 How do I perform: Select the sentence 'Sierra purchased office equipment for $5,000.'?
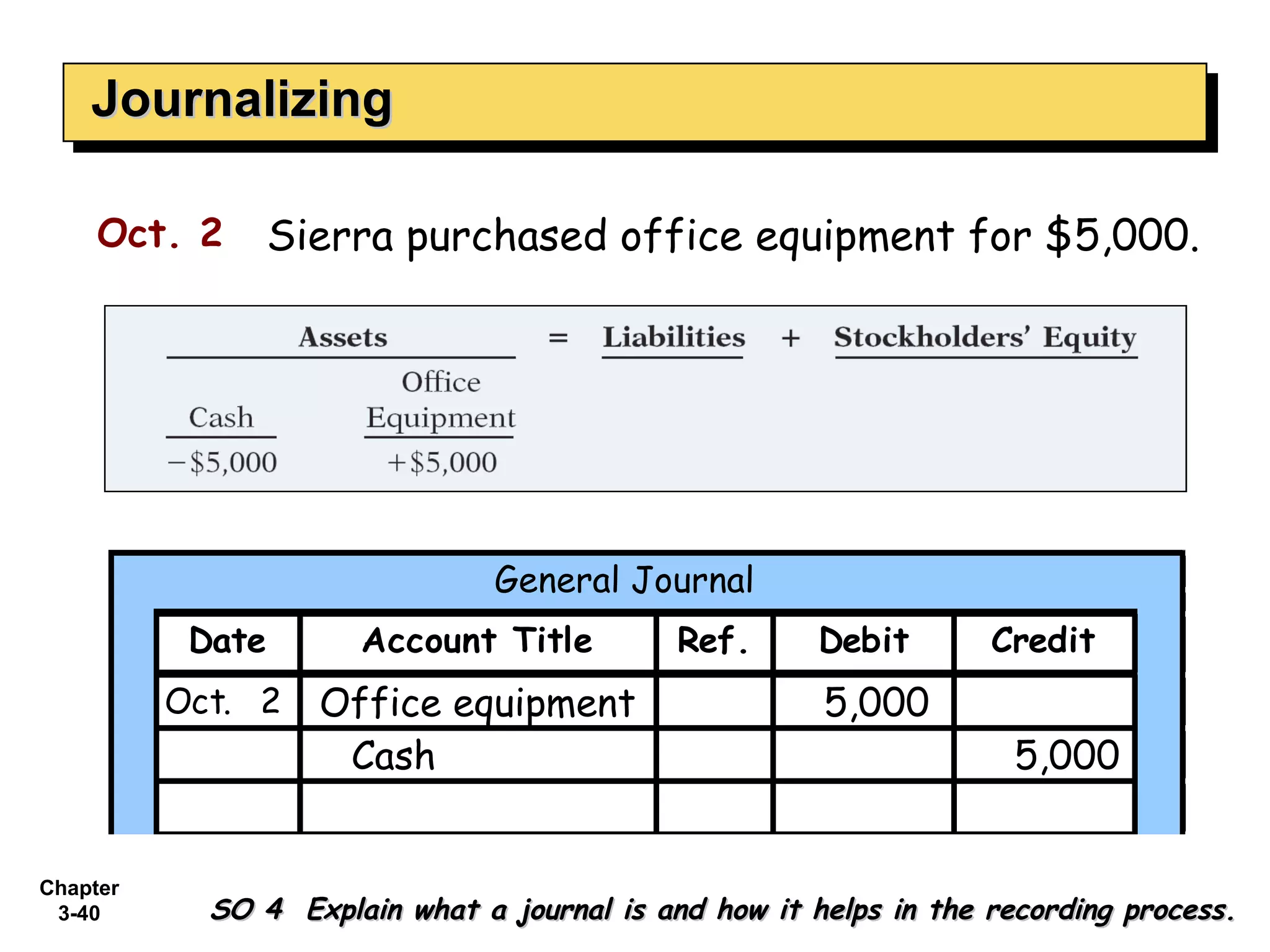tap(734, 236)
